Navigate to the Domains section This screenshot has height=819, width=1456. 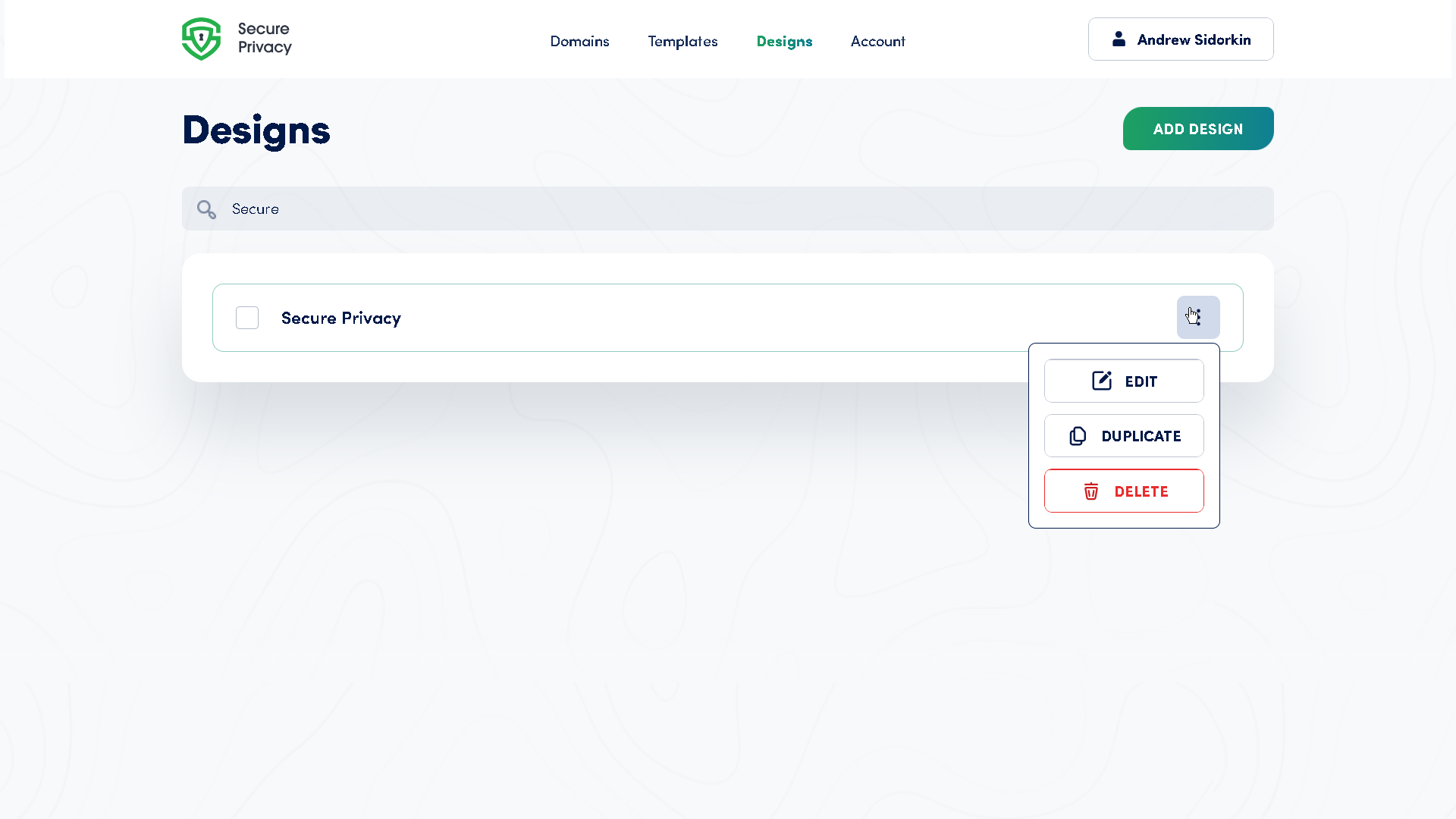579,42
